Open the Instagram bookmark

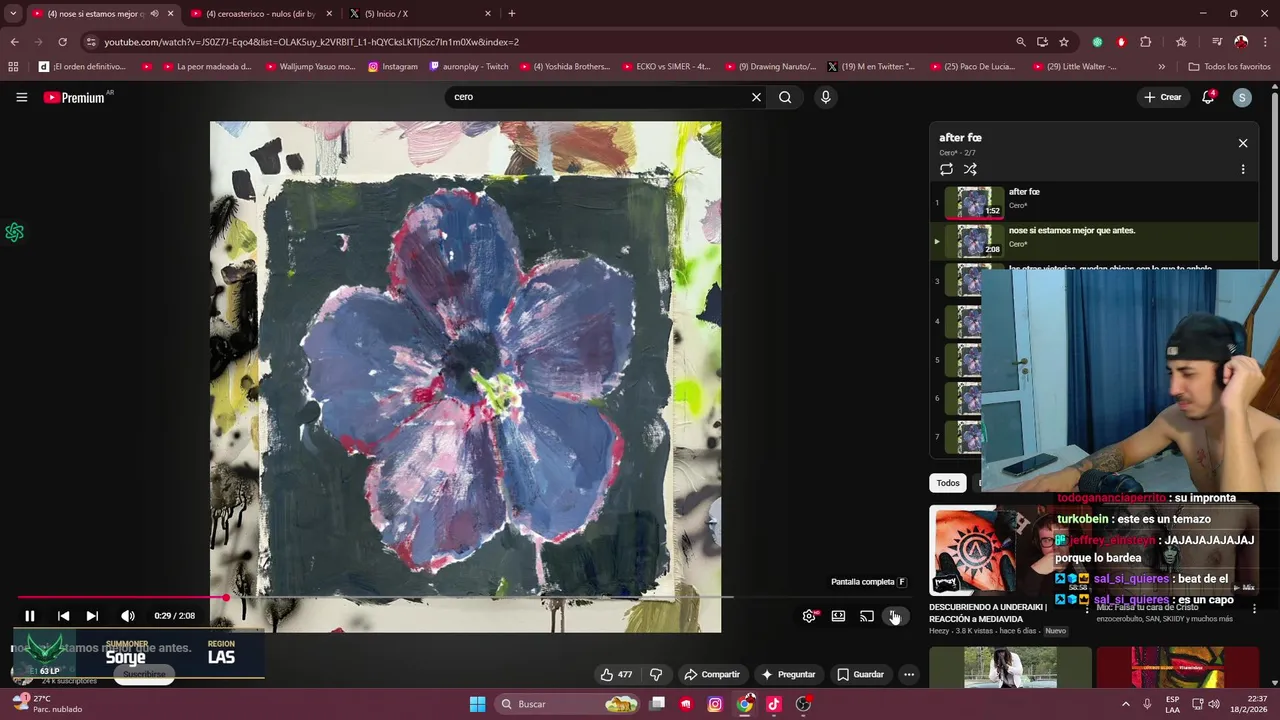tap(393, 67)
